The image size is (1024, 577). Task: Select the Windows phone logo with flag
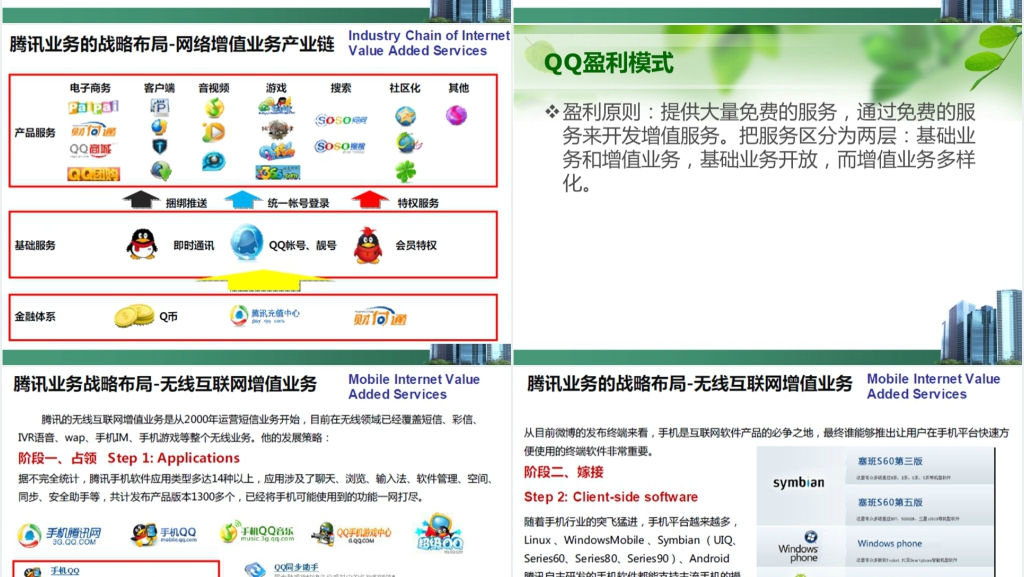[x=798, y=547]
